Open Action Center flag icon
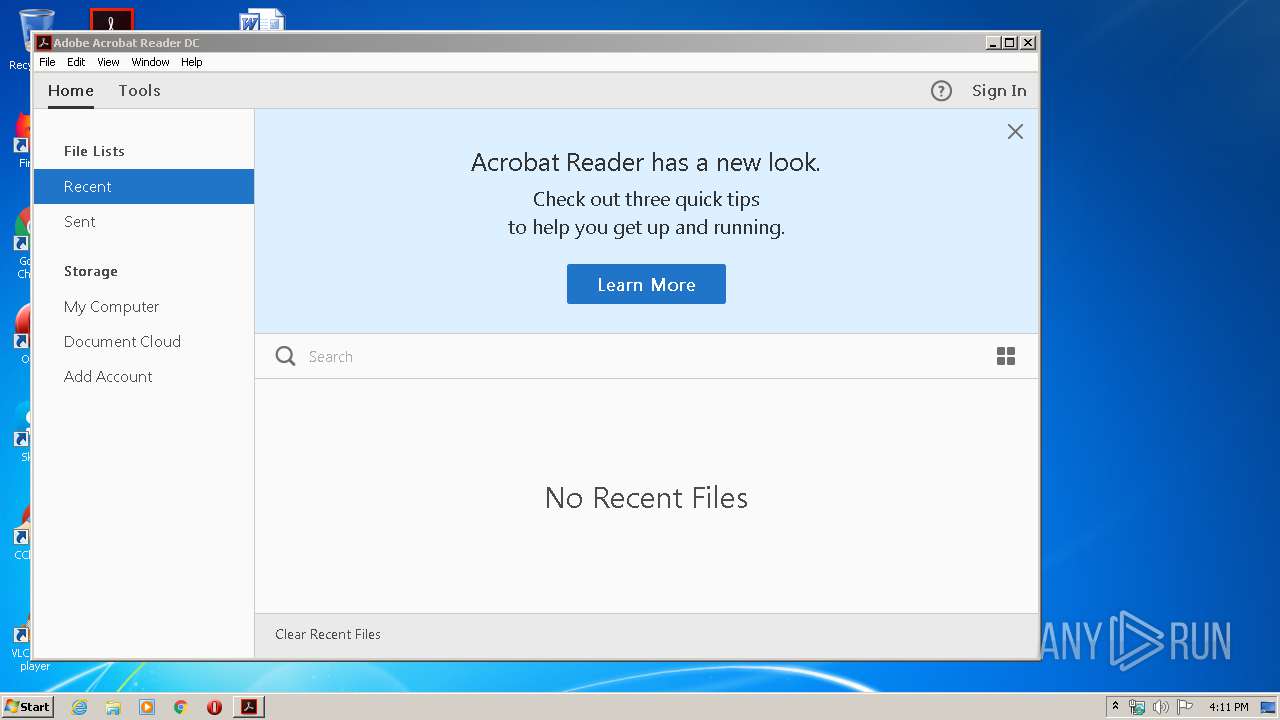This screenshot has width=1280, height=720. coord(1185,707)
